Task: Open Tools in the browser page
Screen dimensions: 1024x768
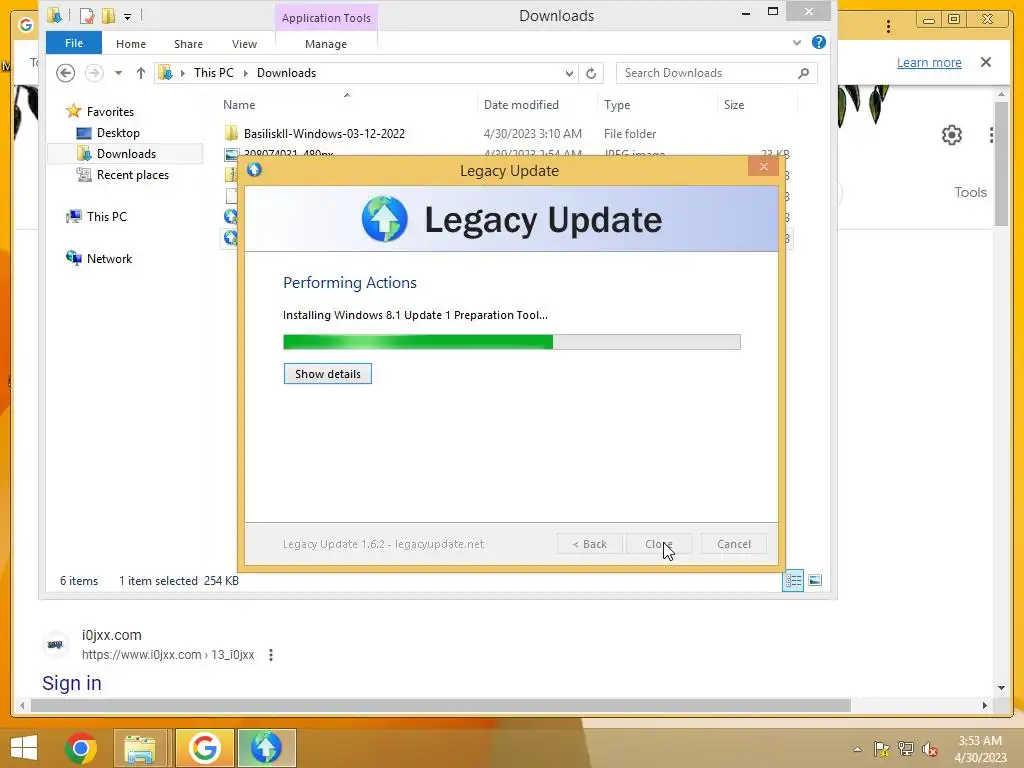Action: pyautogui.click(x=970, y=192)
